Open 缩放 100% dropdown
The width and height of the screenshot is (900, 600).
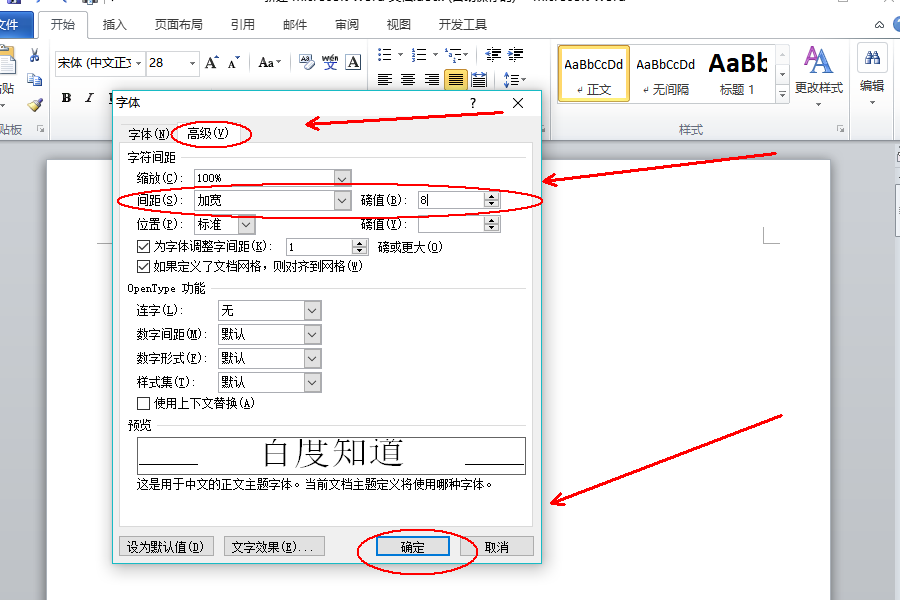342,178
